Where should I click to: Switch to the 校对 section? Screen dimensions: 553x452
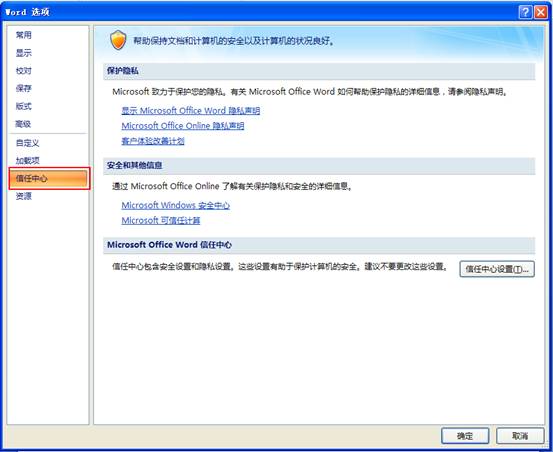[x=24, y=71]
